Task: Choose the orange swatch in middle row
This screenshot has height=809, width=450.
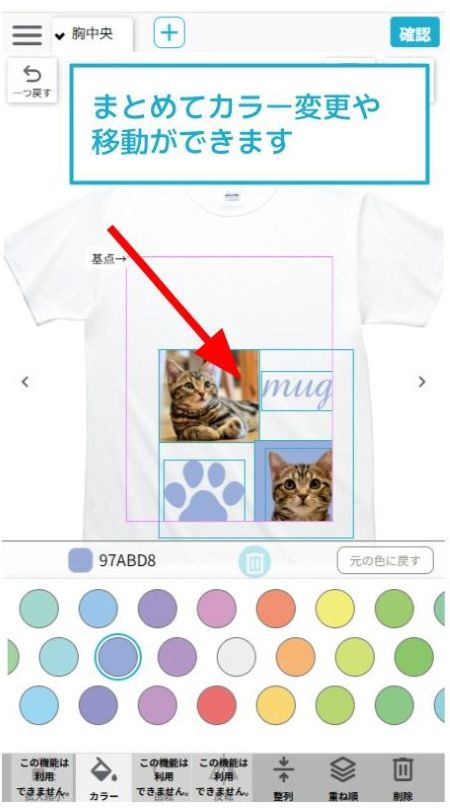Action: [x=296, y=657]
